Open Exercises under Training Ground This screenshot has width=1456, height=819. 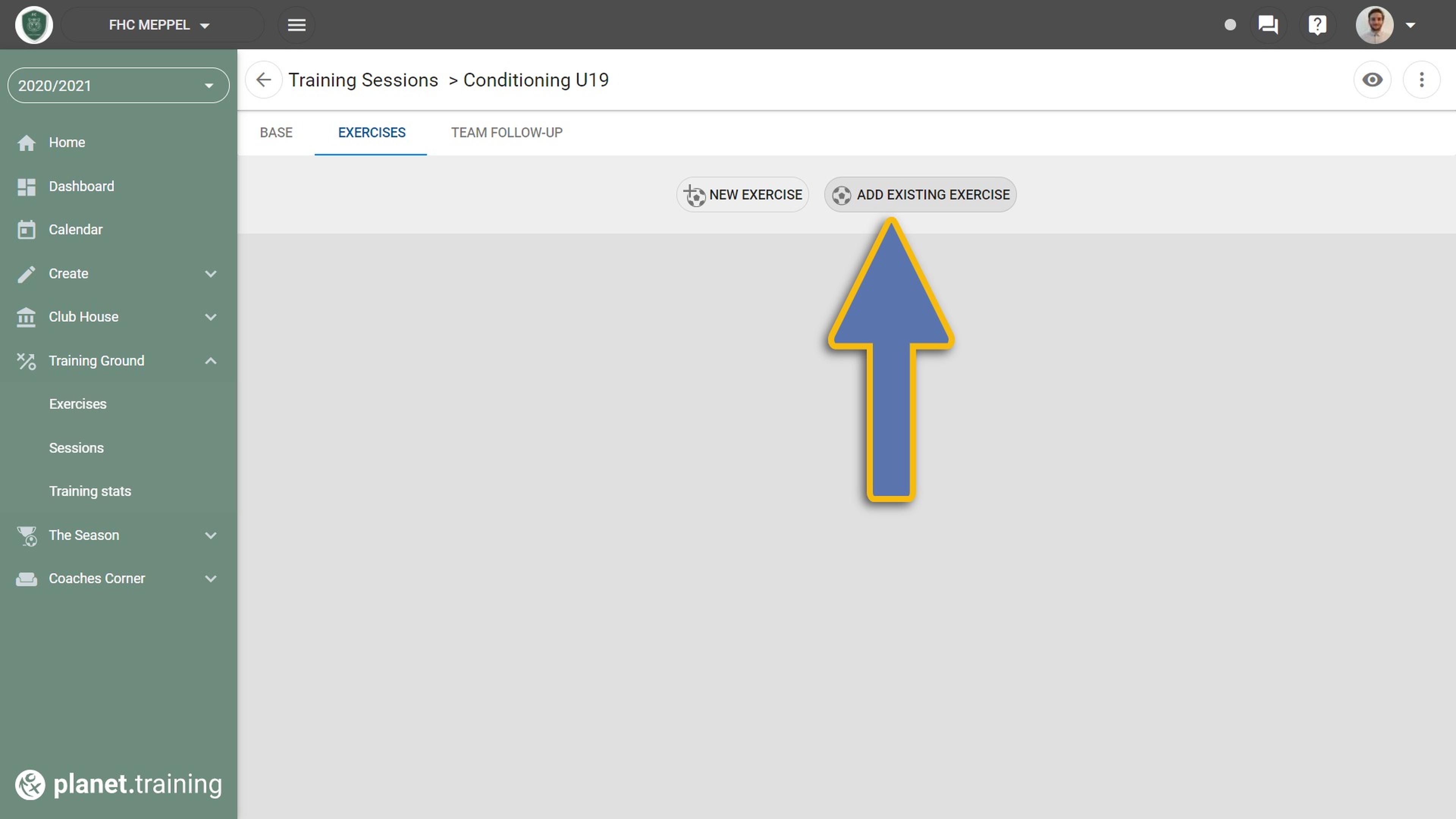(77, 404)
